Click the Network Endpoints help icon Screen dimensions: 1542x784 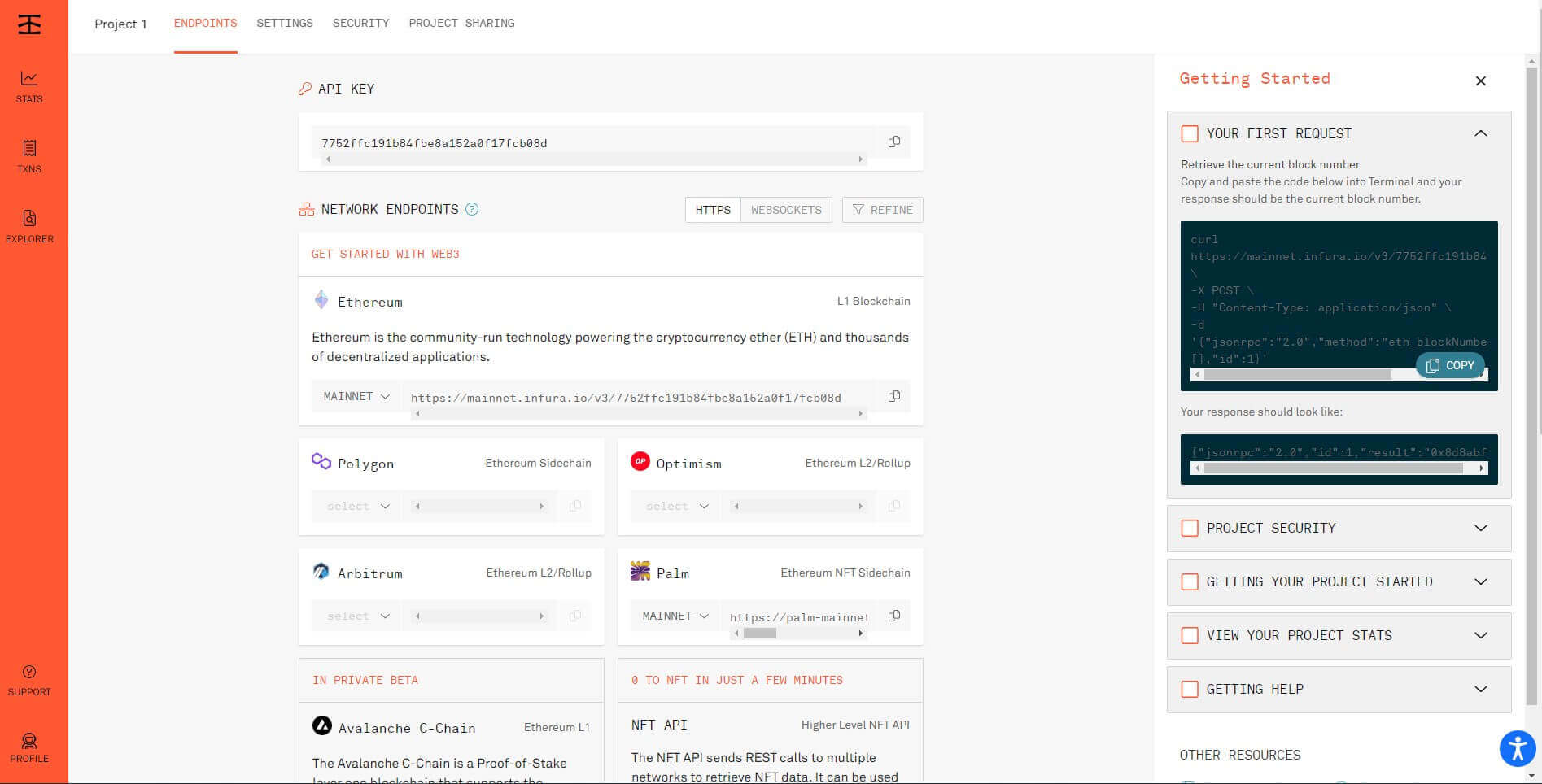(472, 209)
